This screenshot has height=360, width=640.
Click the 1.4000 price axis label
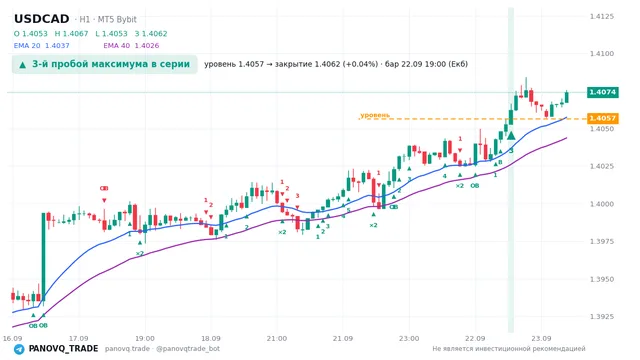tap(602, 204)
